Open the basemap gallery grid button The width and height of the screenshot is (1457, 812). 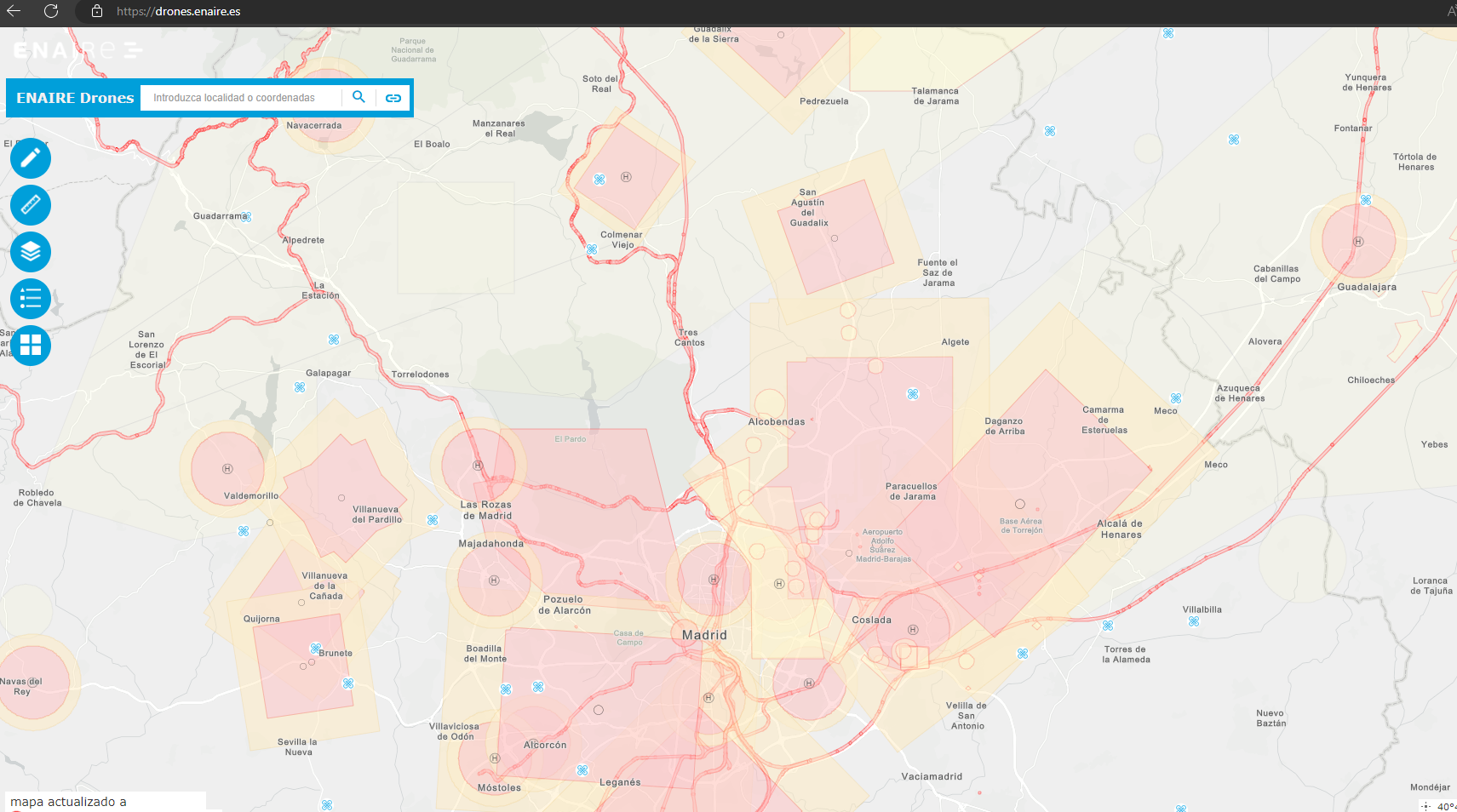pyautogui.click(x=31, y=346)
